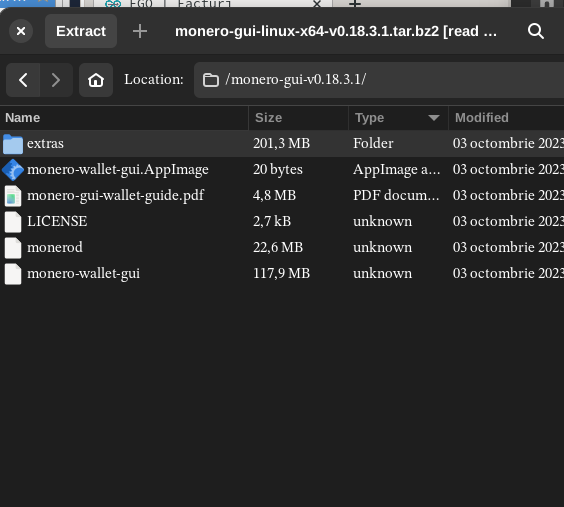Click the Folder type cell
Viewport: 564px width, 507px height.
373,143
